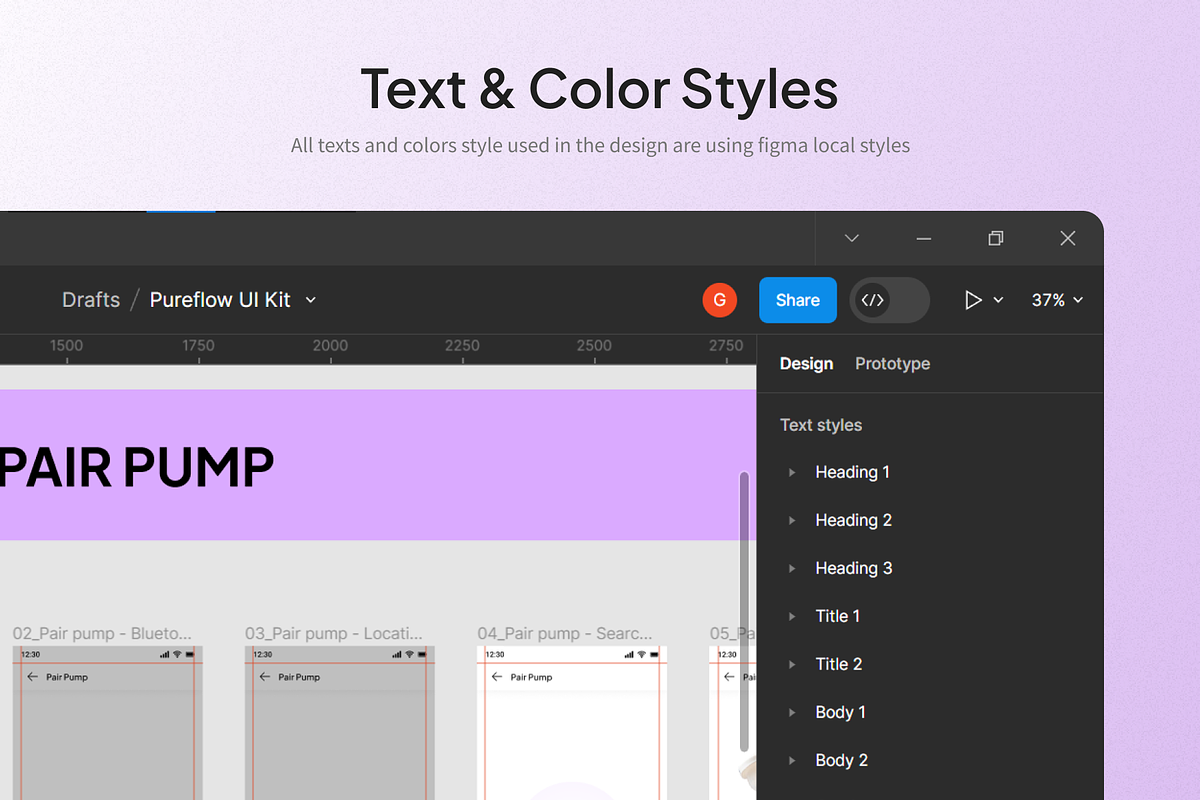The height and width of the screenshot is (800, 1200).
Task: Select the Heading 2 style label
Action: point(853,520)
